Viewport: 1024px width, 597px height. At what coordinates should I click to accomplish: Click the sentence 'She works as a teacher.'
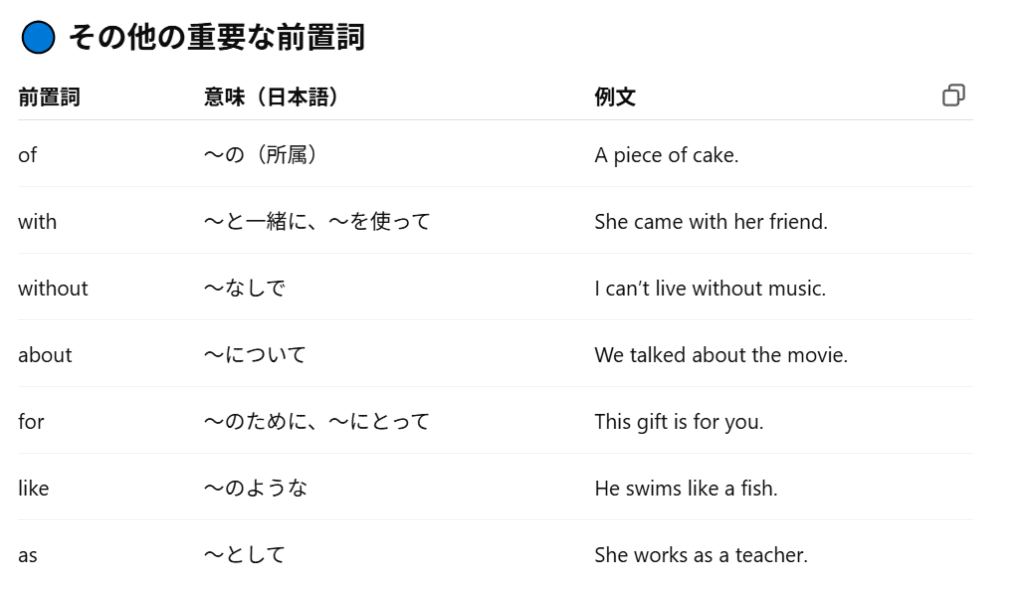(701, 555)
